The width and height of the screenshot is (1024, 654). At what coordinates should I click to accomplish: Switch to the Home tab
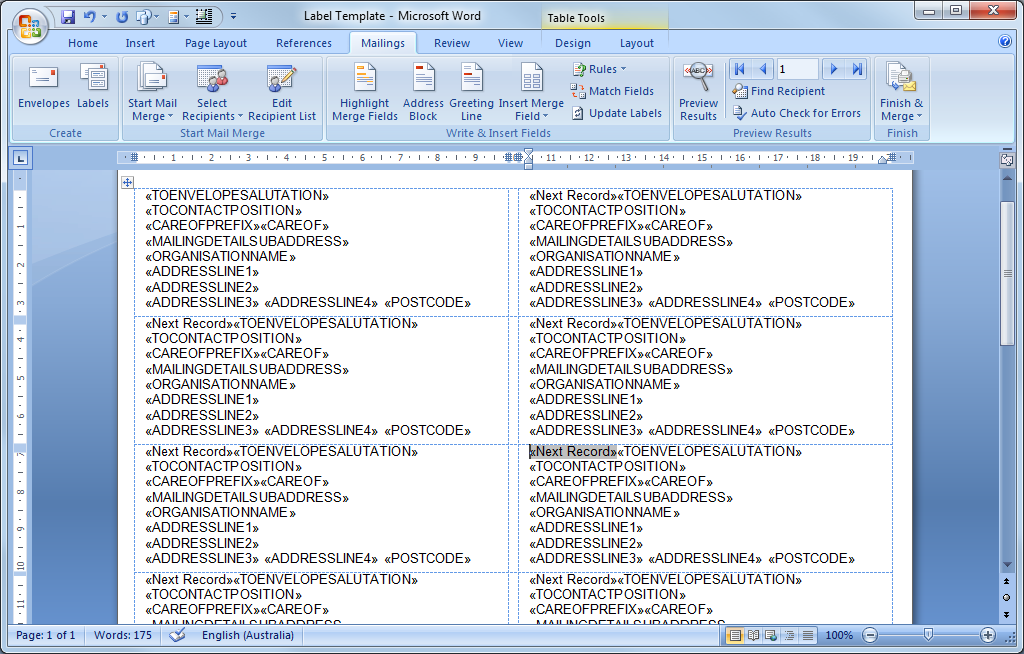click(83, 43)
